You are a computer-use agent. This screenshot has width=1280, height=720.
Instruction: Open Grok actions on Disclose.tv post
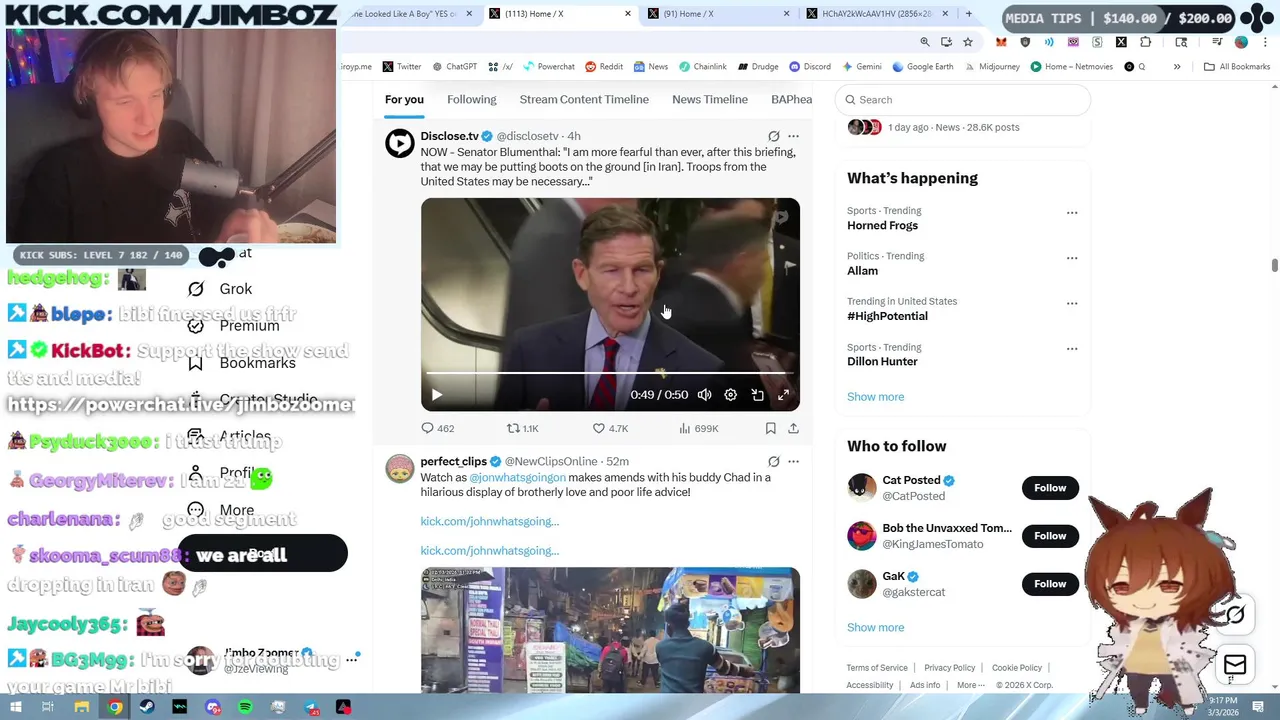point(773,136)
